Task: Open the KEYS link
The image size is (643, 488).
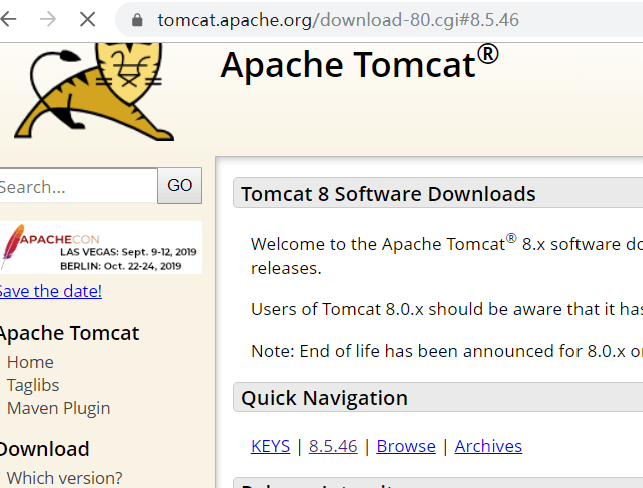Action: (270, 446)
